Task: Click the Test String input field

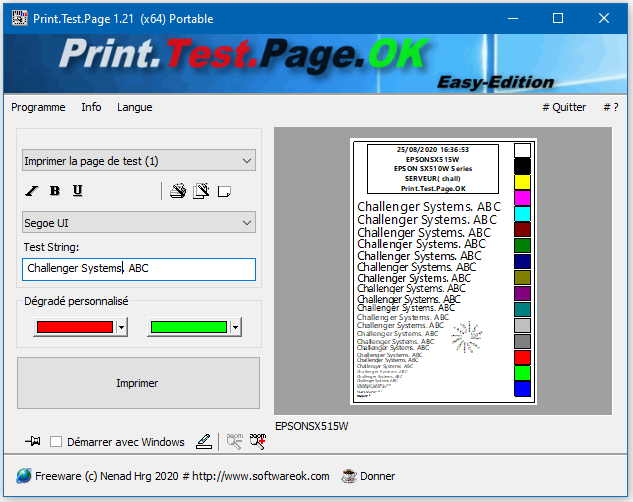Action: click(x=139, y=269)
